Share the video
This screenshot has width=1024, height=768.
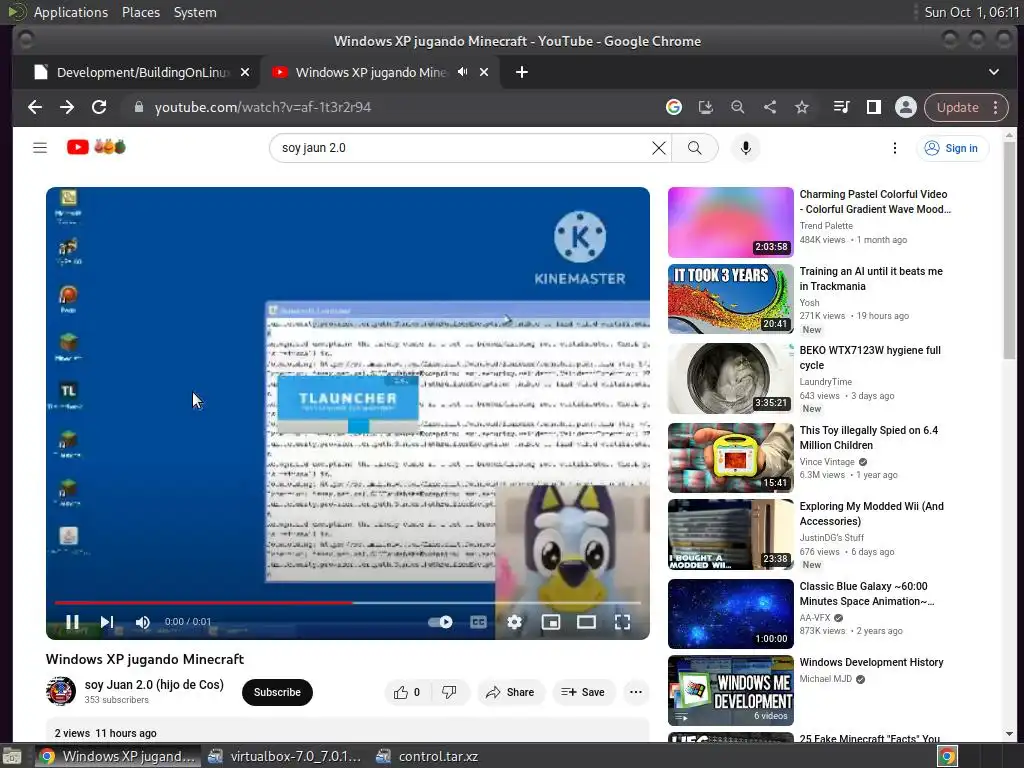pyautogui.click(x=510, y=692)
